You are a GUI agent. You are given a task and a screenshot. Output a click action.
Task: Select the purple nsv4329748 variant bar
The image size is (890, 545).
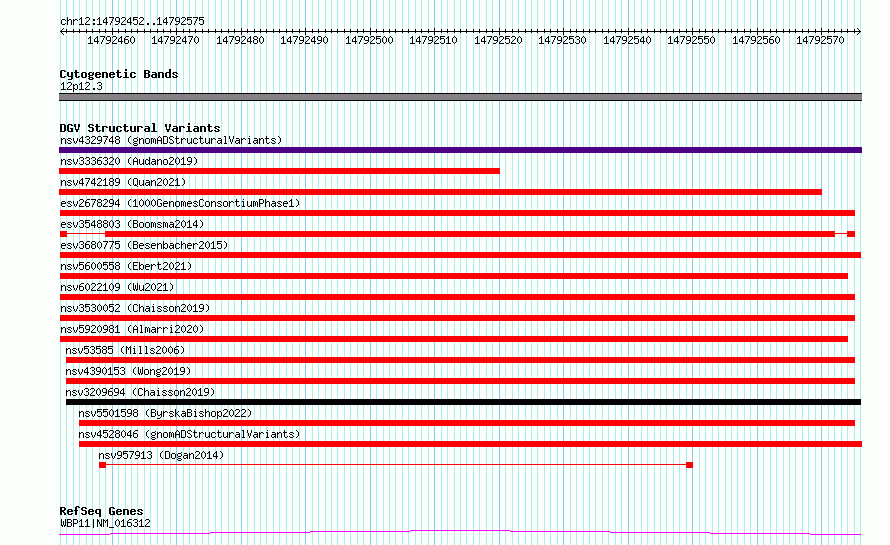click(x=460, y=150)
